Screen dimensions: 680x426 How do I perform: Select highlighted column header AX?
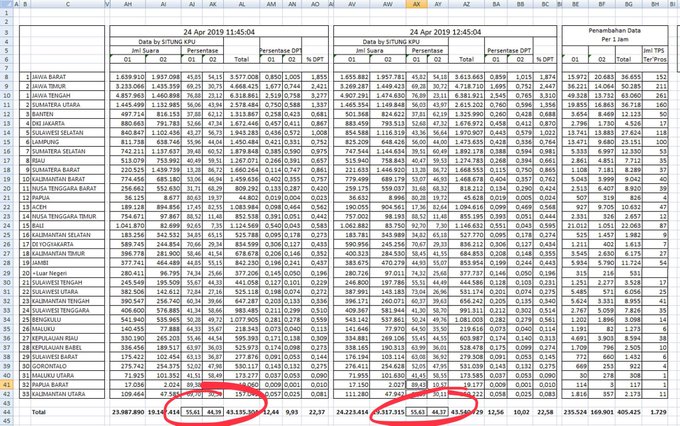416,4
